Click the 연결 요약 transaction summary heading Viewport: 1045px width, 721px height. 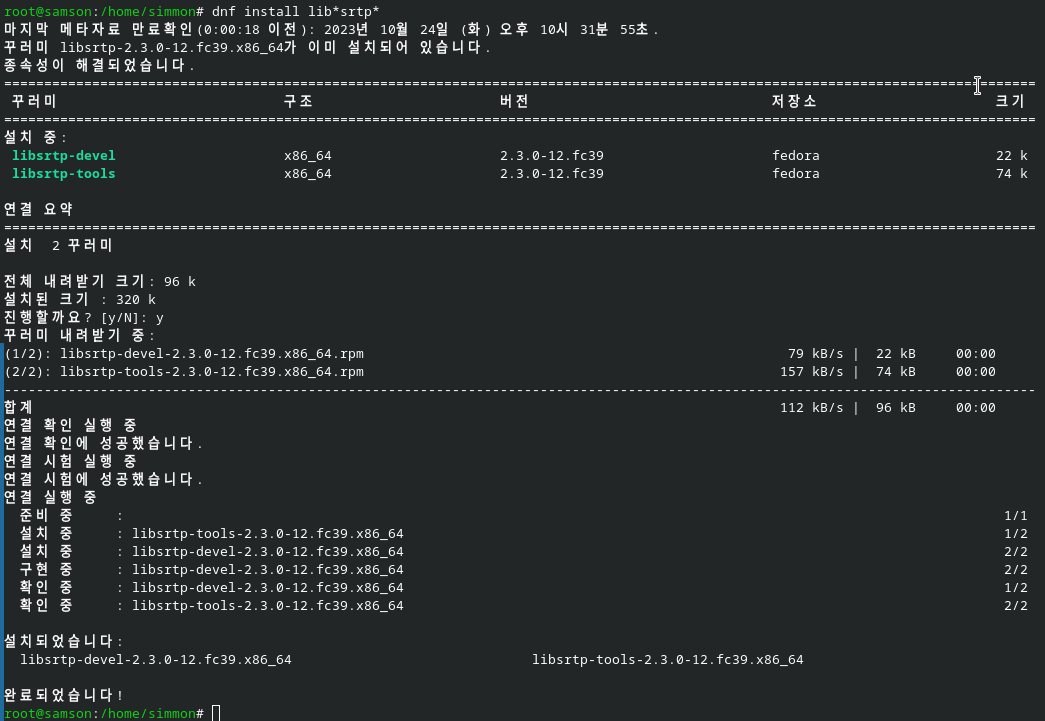pos(38,209)
